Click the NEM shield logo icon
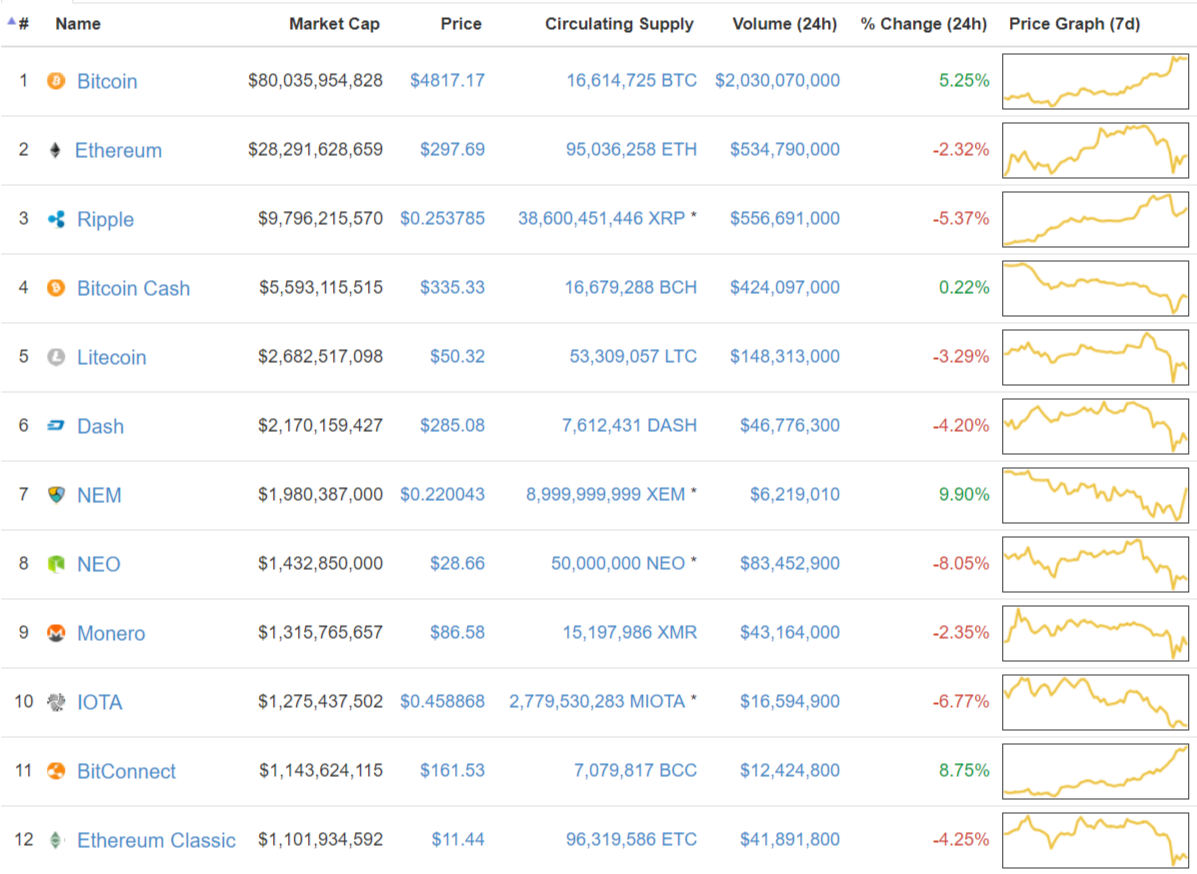The height and width of the screenshot is (874, 1197). tap(56, 495)
